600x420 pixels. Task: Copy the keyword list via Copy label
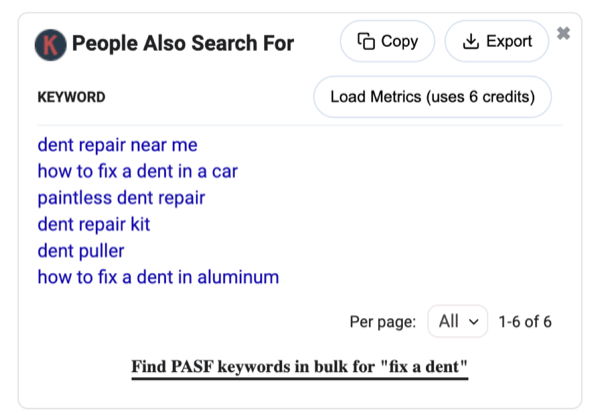(x=399, y=41)
